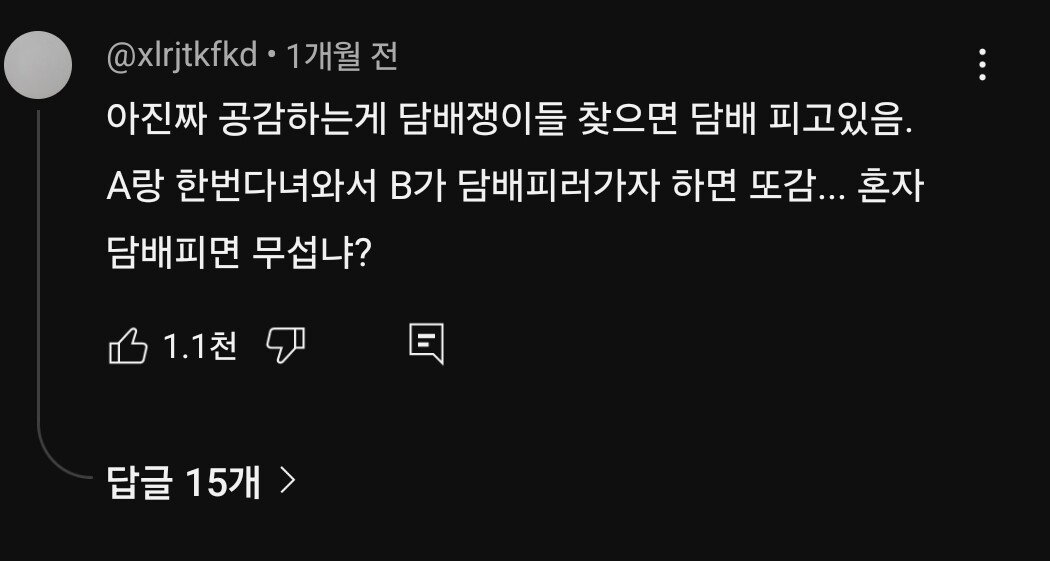Dislike the comment with thumbs-down icon
The image size is (1050, 561).
285,346
